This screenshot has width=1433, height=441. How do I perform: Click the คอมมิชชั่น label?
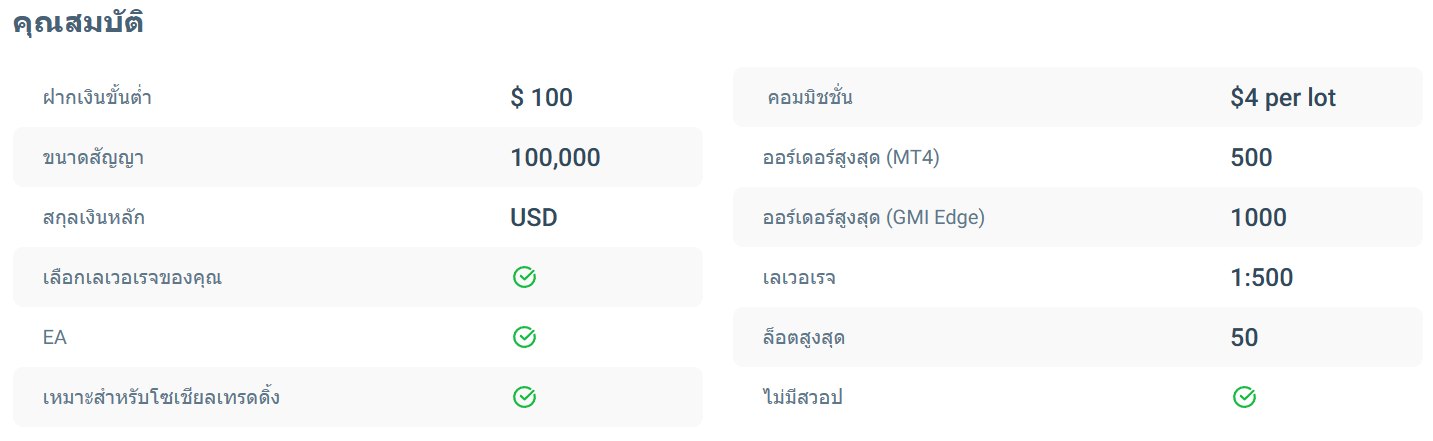click(x=810, y=98)
